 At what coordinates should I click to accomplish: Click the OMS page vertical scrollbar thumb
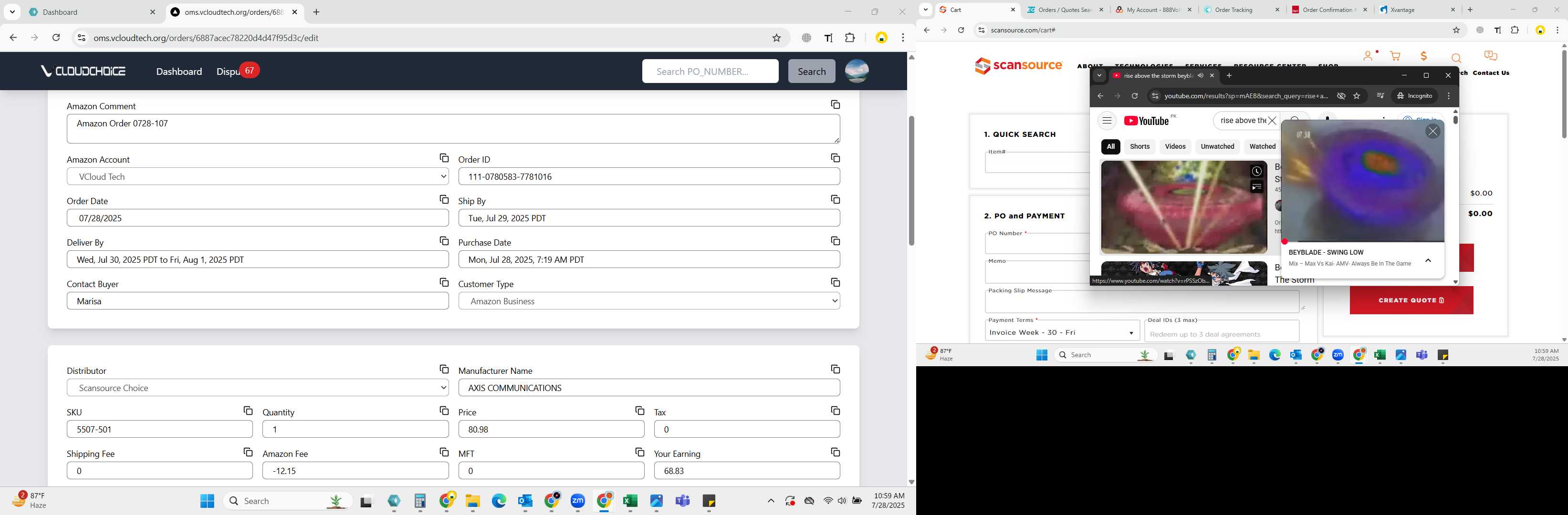[911, 181]
